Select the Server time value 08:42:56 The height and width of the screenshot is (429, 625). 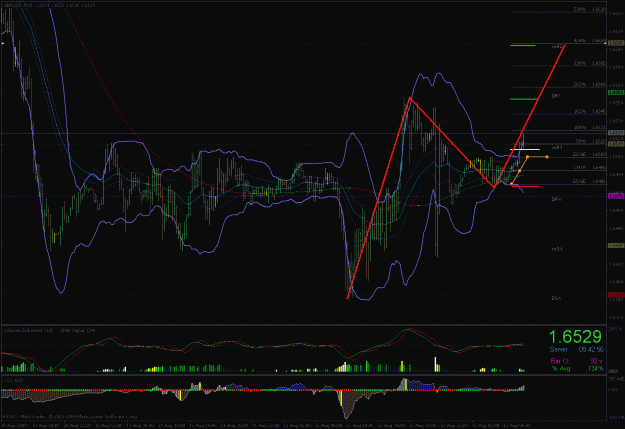point(591,350)
